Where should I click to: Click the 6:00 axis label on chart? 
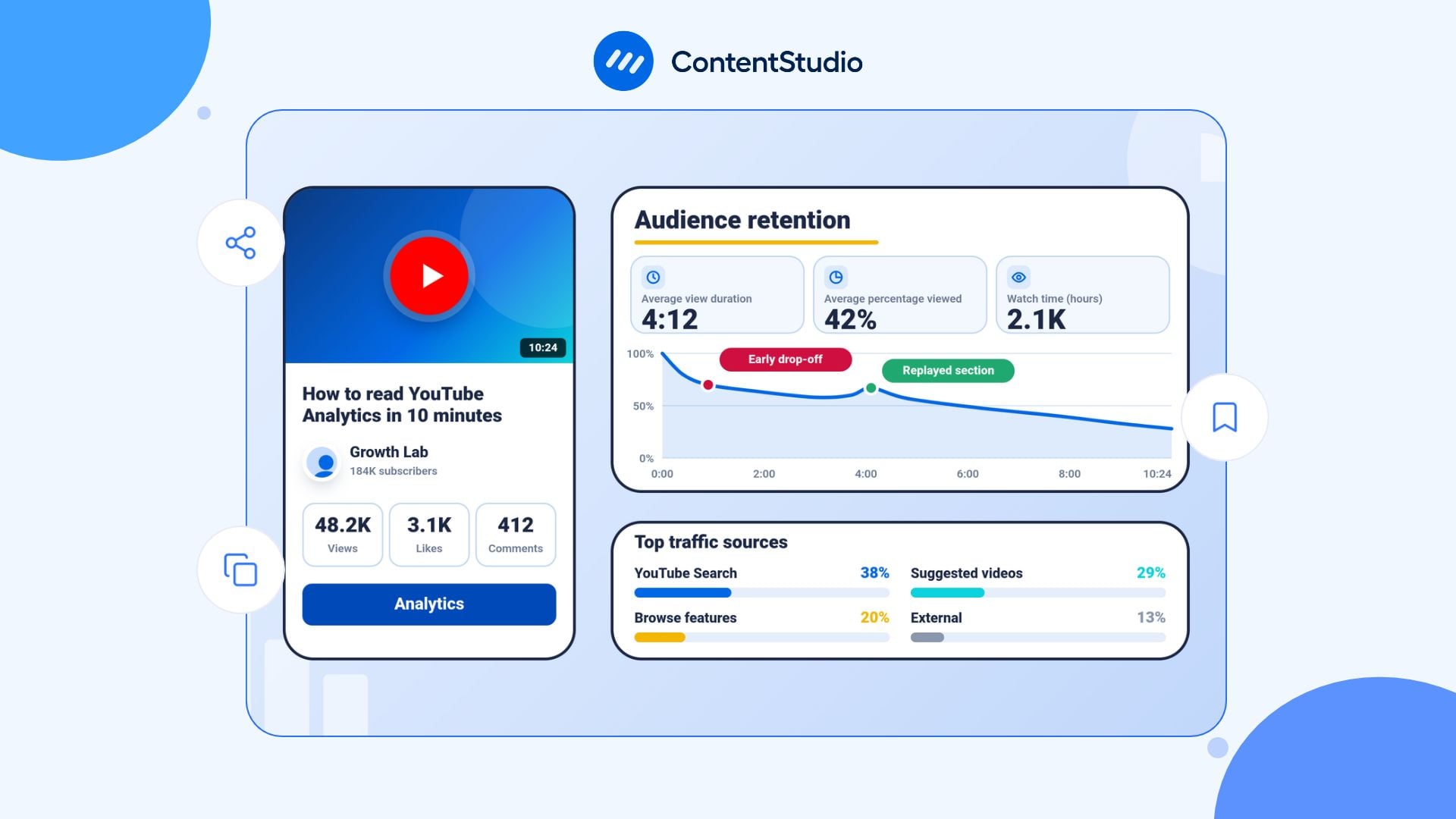968,474
